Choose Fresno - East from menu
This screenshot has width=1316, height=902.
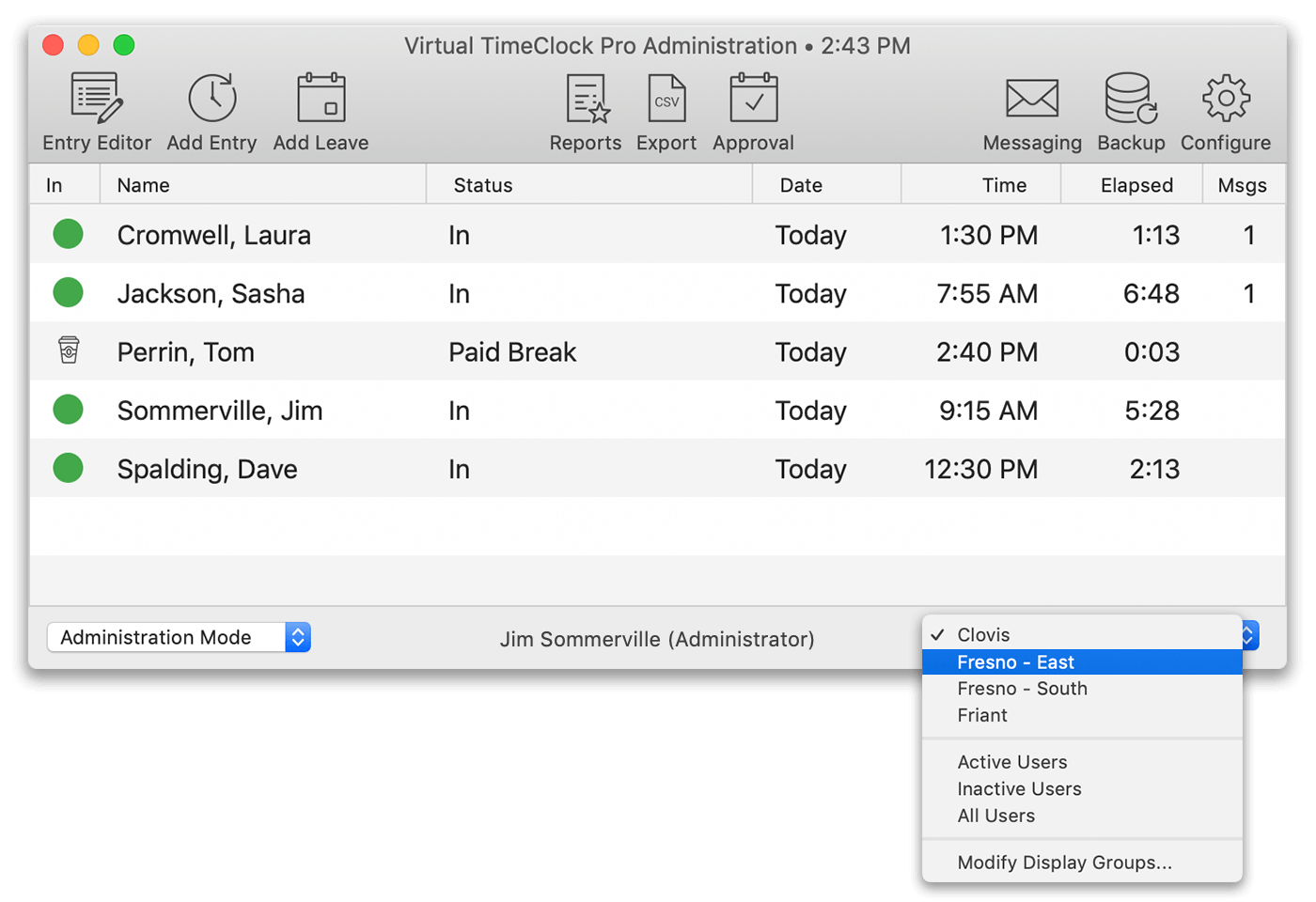point(1082,662)
